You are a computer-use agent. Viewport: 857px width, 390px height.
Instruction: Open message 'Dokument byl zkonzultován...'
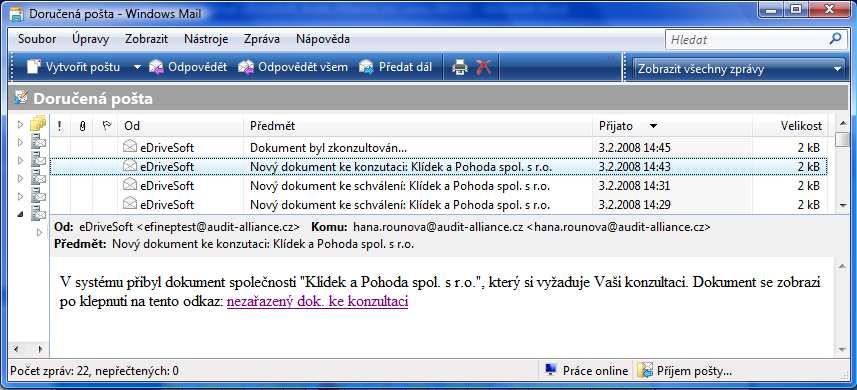328,147
